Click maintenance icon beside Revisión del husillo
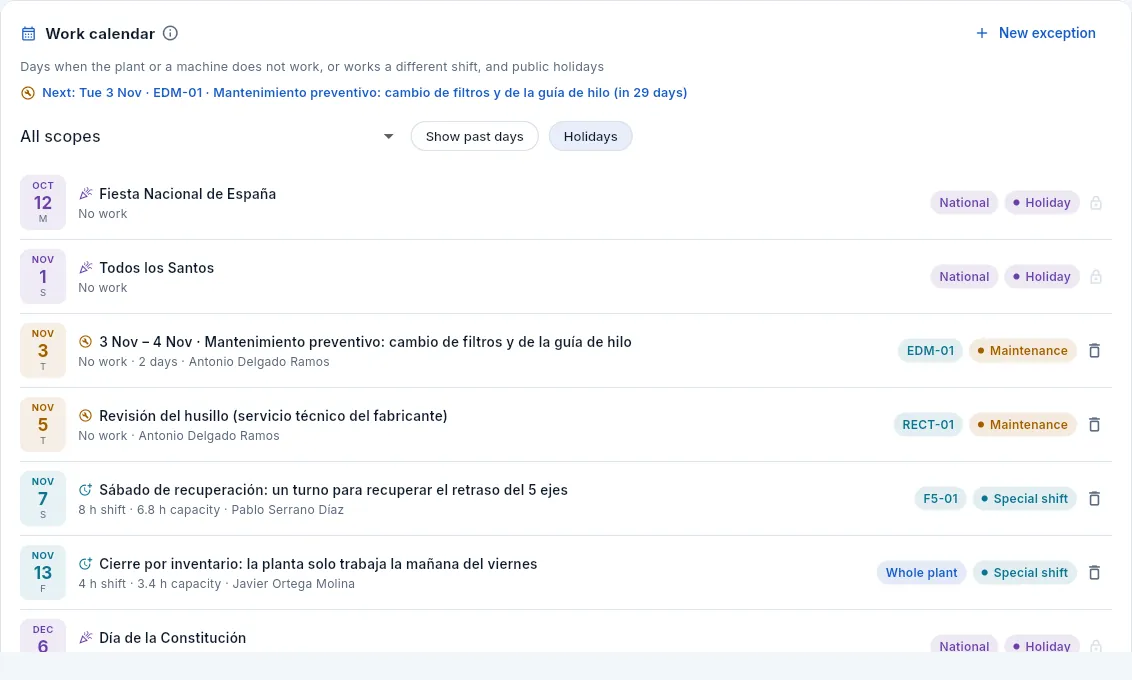This screenshot has width=1132, height=680. point(85,416)
